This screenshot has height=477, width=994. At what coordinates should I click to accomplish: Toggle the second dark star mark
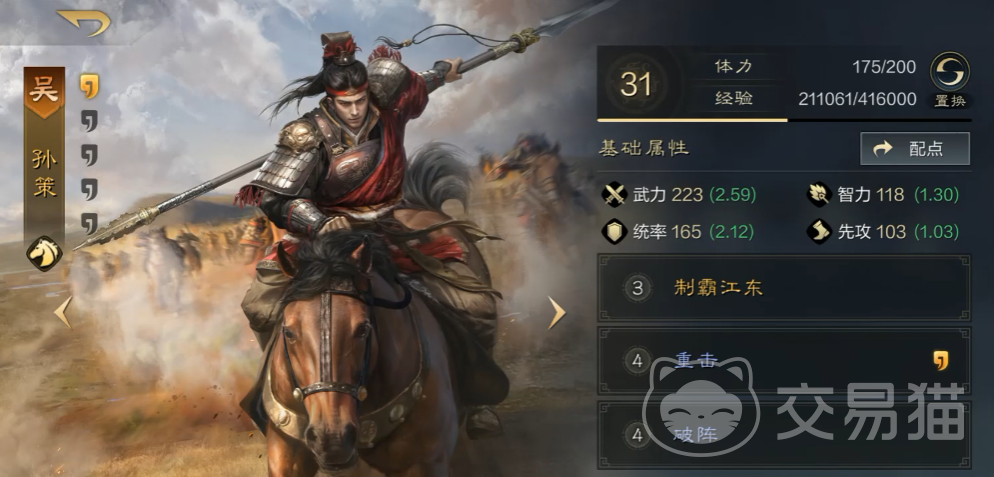[x=89, y=121]
